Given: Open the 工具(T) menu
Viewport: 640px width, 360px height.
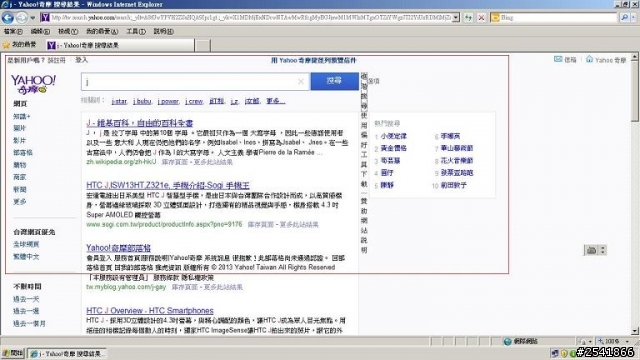Looking at the screenshot, I should pos(136,31).
